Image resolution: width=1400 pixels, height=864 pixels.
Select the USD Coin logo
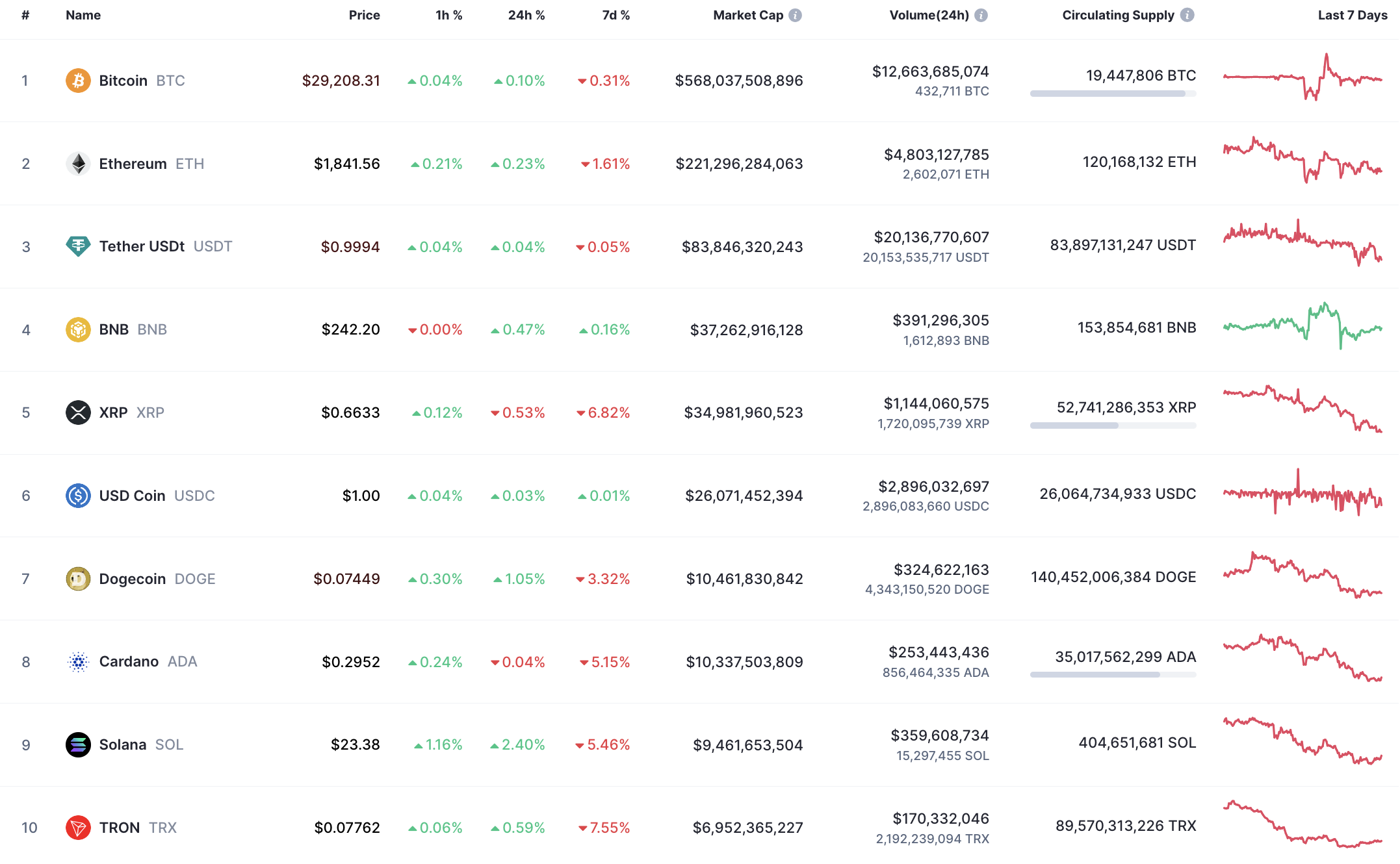[x=78, y=495]
